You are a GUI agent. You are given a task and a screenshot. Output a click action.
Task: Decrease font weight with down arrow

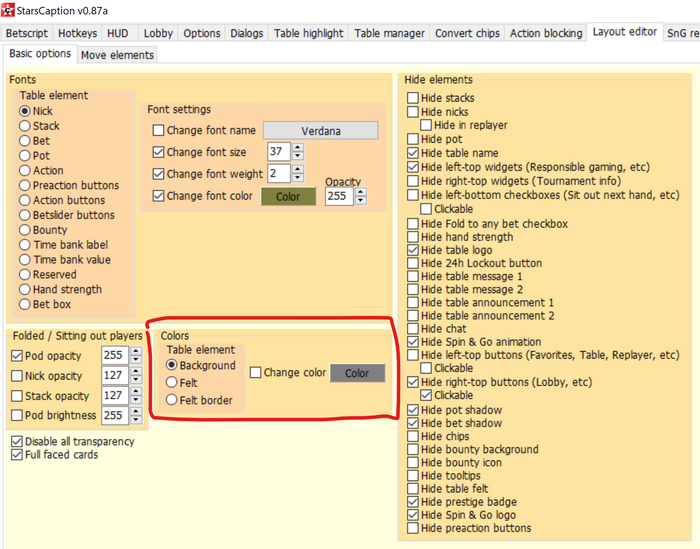298,178
